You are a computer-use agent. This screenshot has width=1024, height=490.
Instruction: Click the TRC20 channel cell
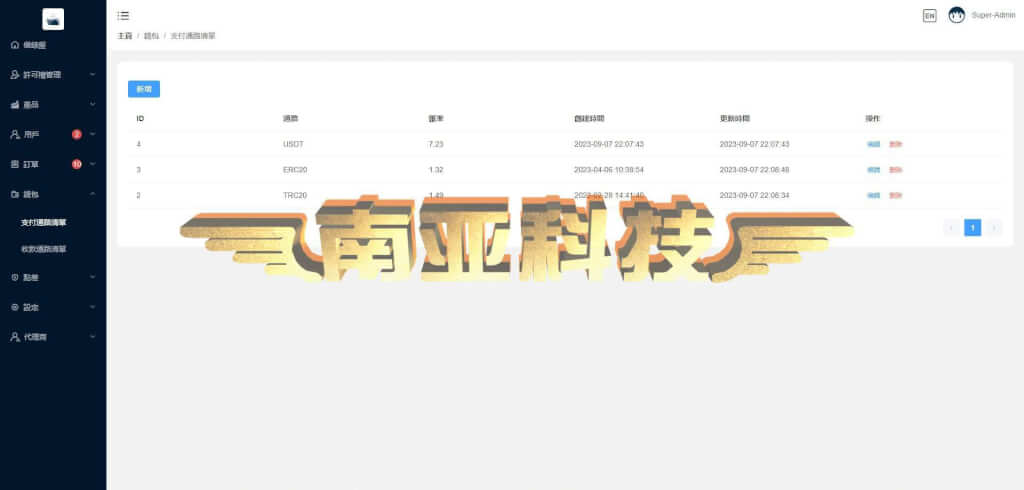coord(295,195)
